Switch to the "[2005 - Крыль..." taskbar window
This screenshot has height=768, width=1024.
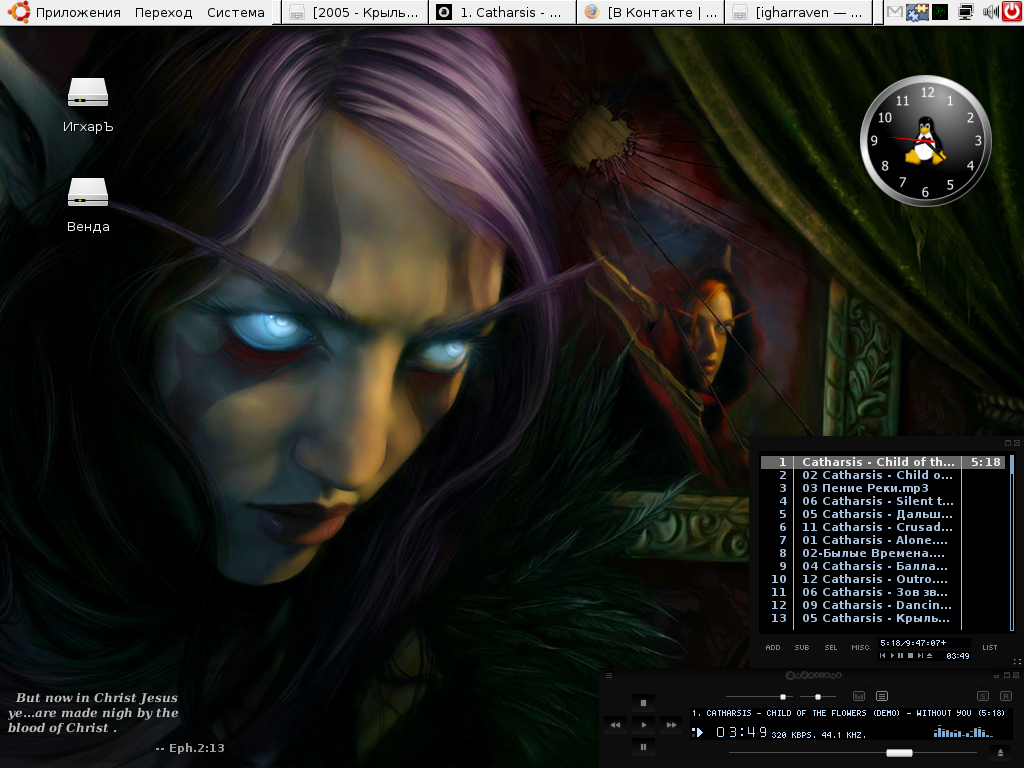click(x=355, y=12)
